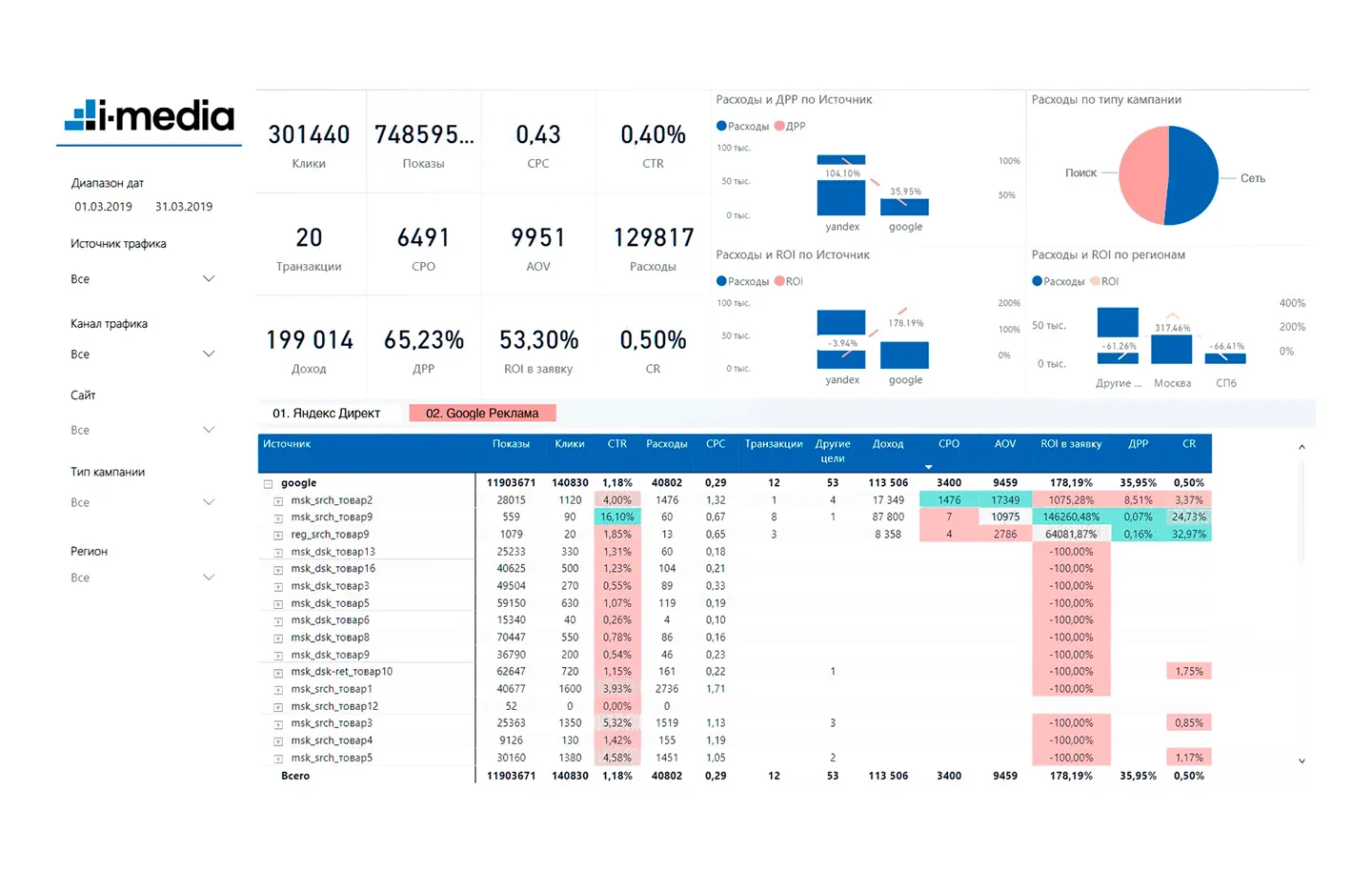
Task: Expand the msk_dsk-ret_товар10 row
Action: (278, 673)
